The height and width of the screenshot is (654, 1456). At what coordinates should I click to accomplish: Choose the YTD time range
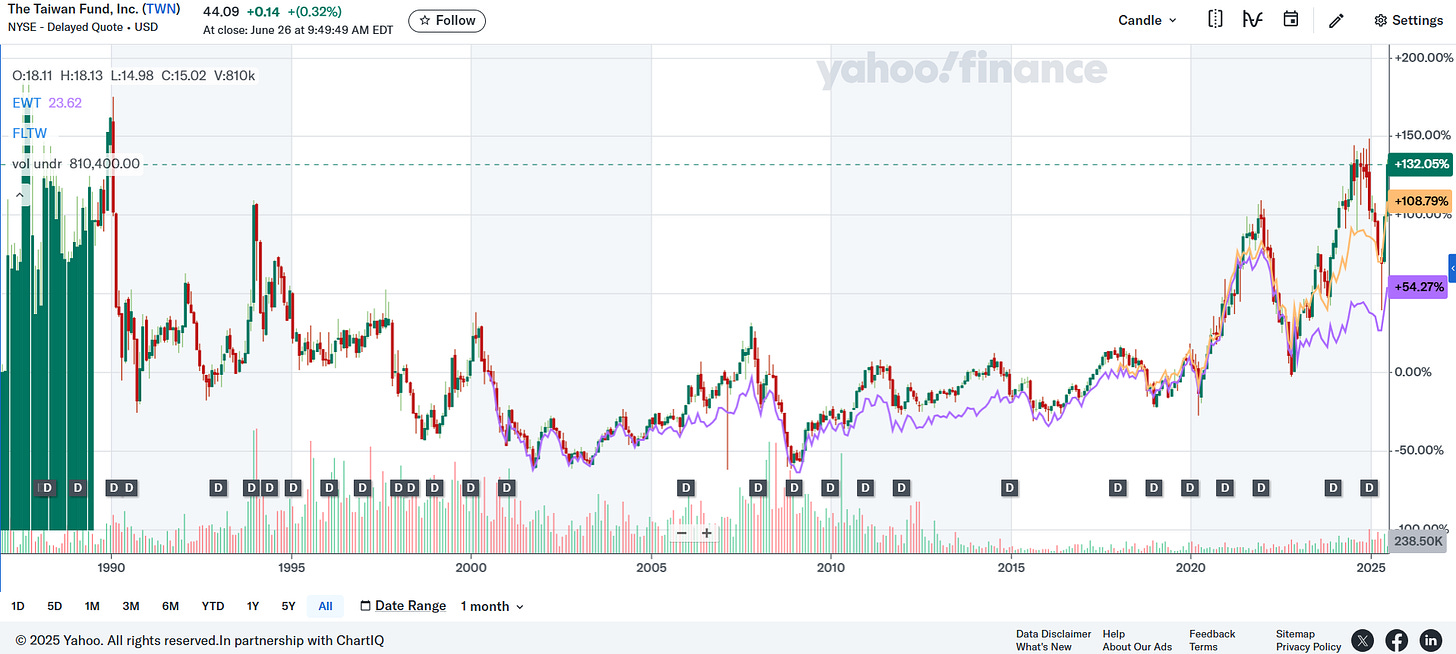213,606
